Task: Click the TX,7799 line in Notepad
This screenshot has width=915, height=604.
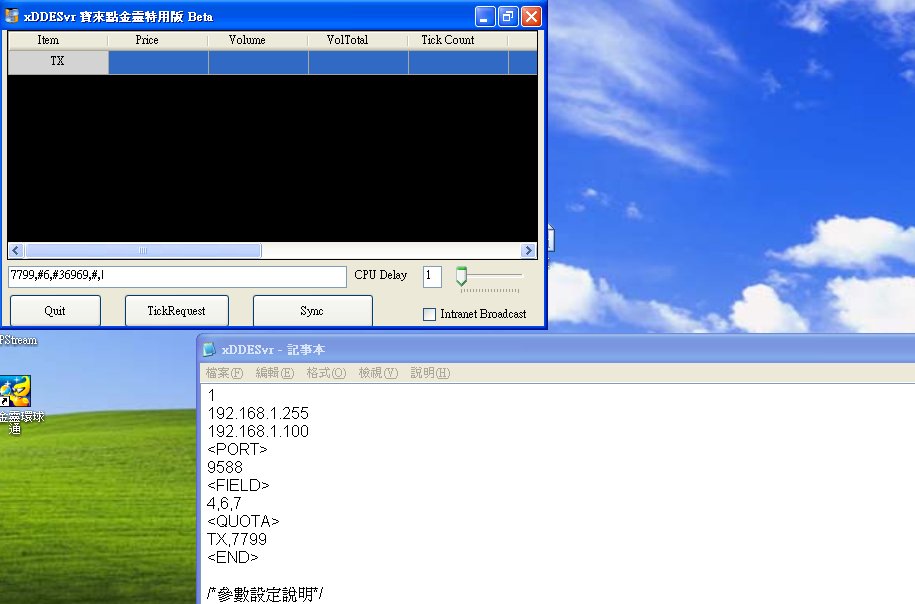Action: pos(237,539)
